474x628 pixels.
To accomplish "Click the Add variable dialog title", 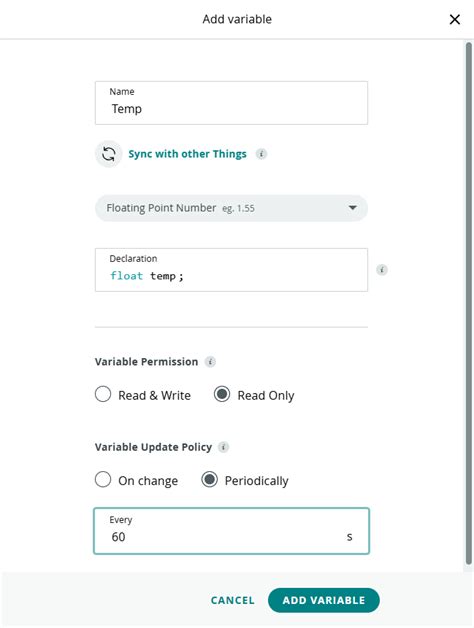I will click(237, 19).
